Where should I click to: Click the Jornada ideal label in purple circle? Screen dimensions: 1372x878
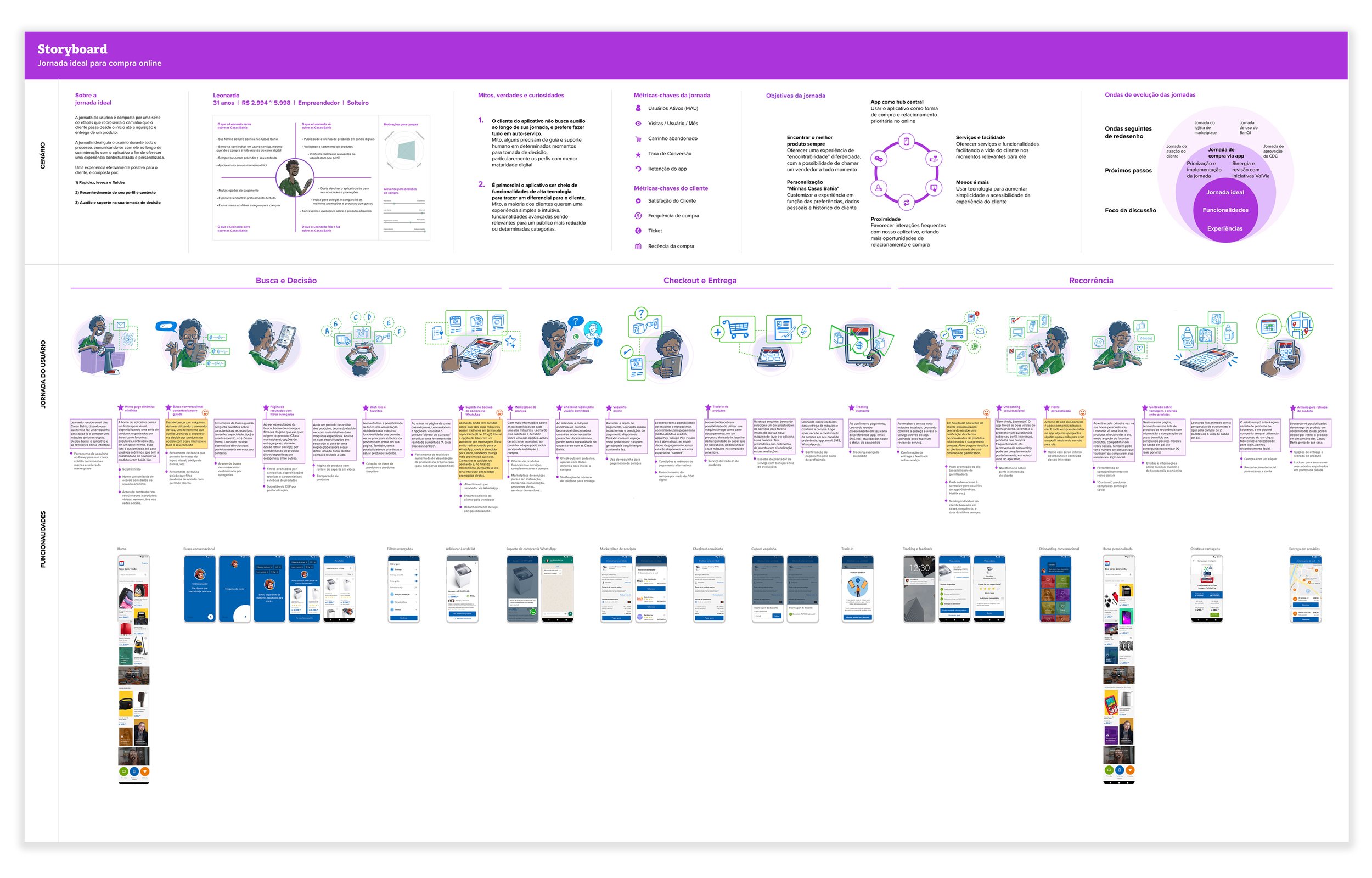coord(1225,192)
